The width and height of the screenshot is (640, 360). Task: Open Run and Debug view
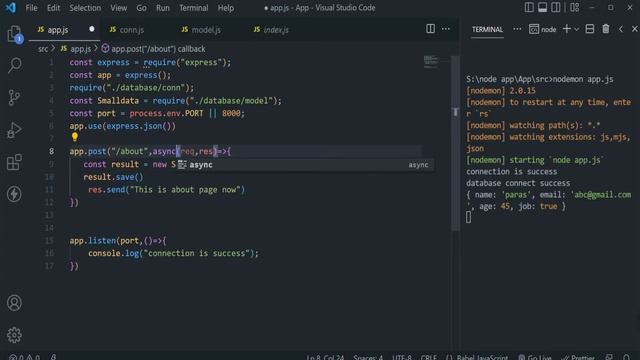coord(14,130)
